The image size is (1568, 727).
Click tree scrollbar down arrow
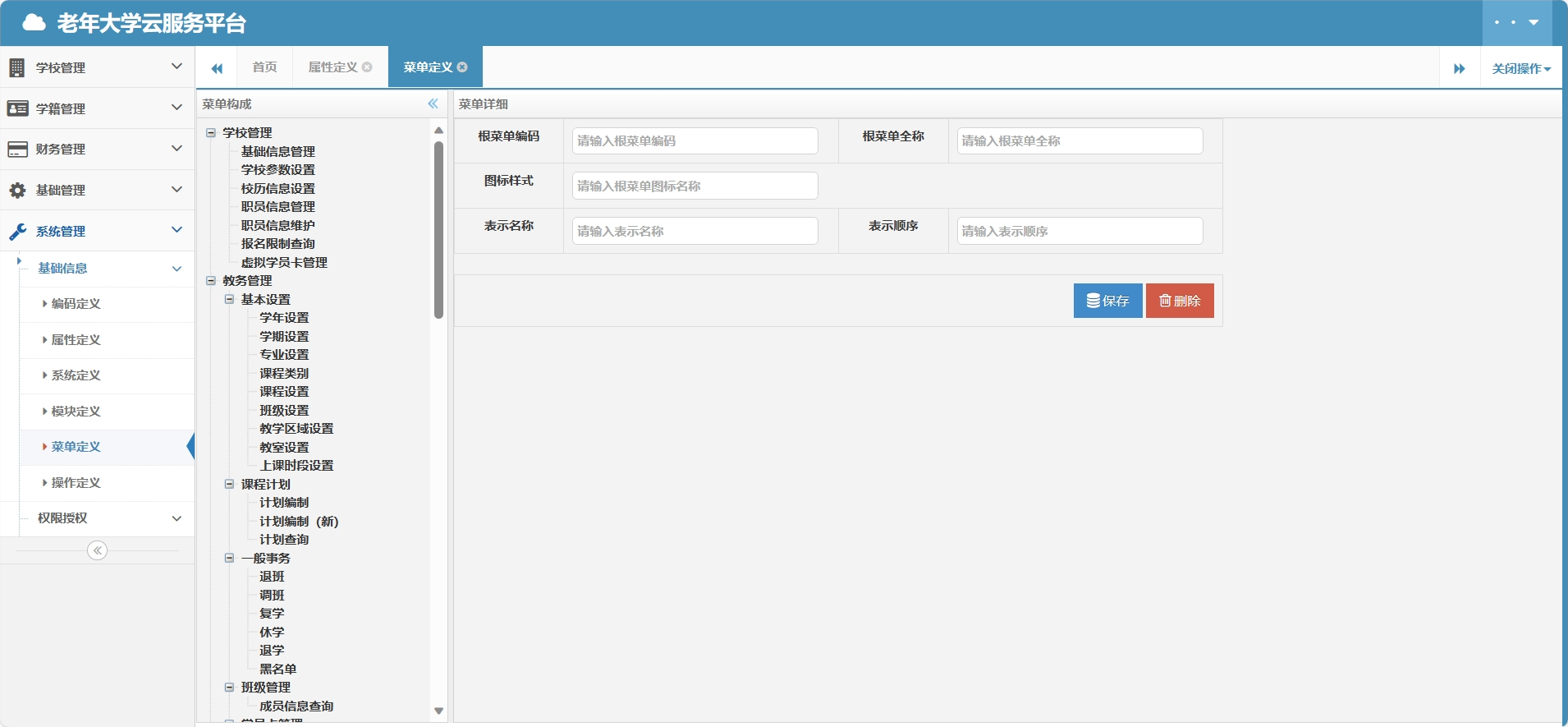438,711
